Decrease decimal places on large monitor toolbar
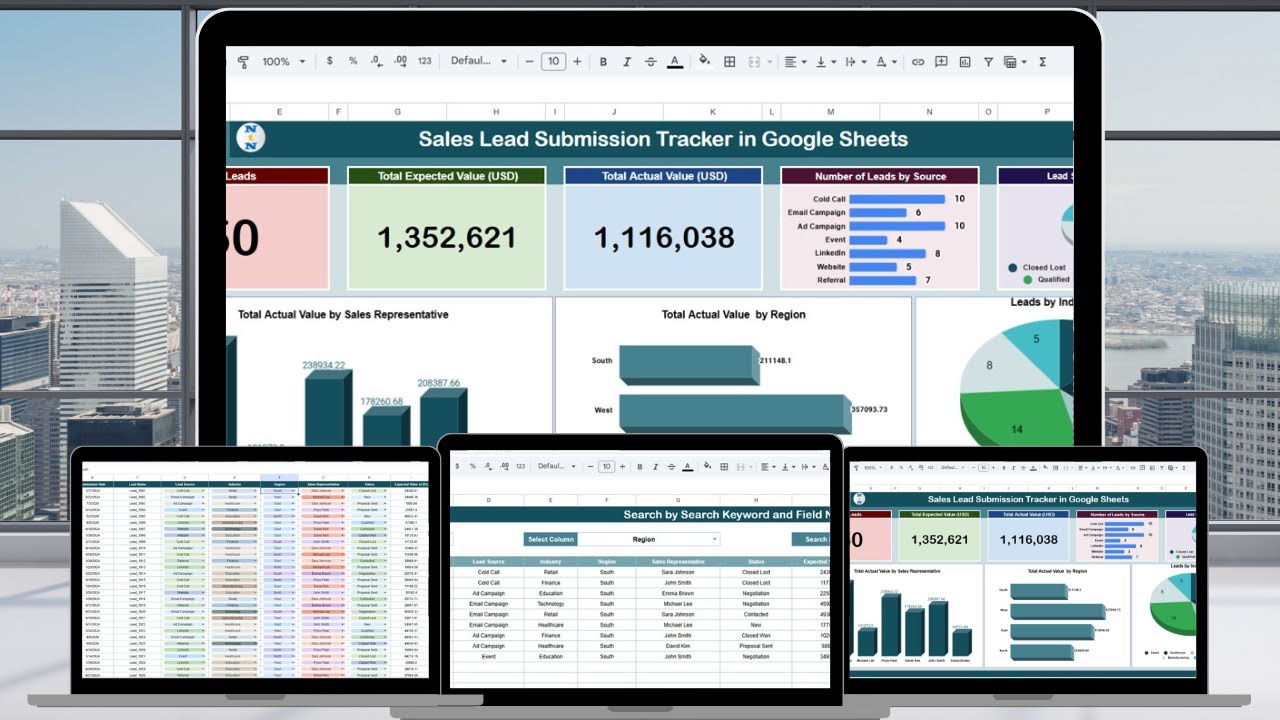 pyautogui.click(x=376, y=62)
